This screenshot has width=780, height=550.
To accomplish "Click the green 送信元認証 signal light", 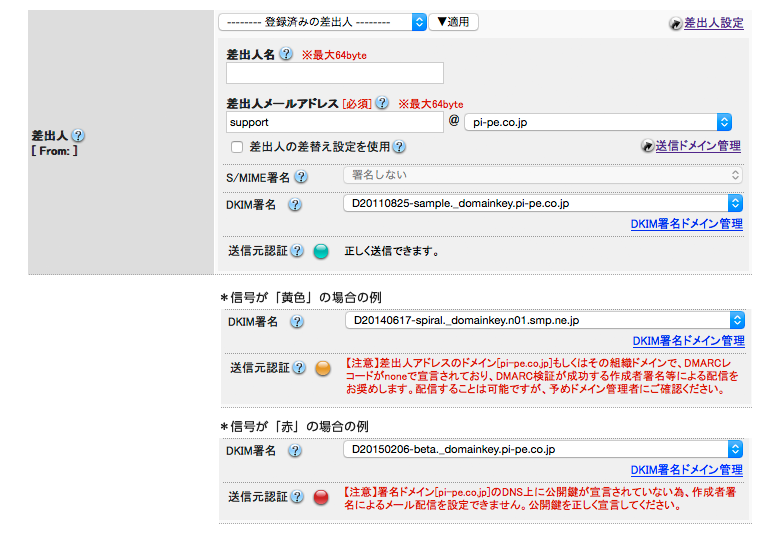I will point(321,251).
